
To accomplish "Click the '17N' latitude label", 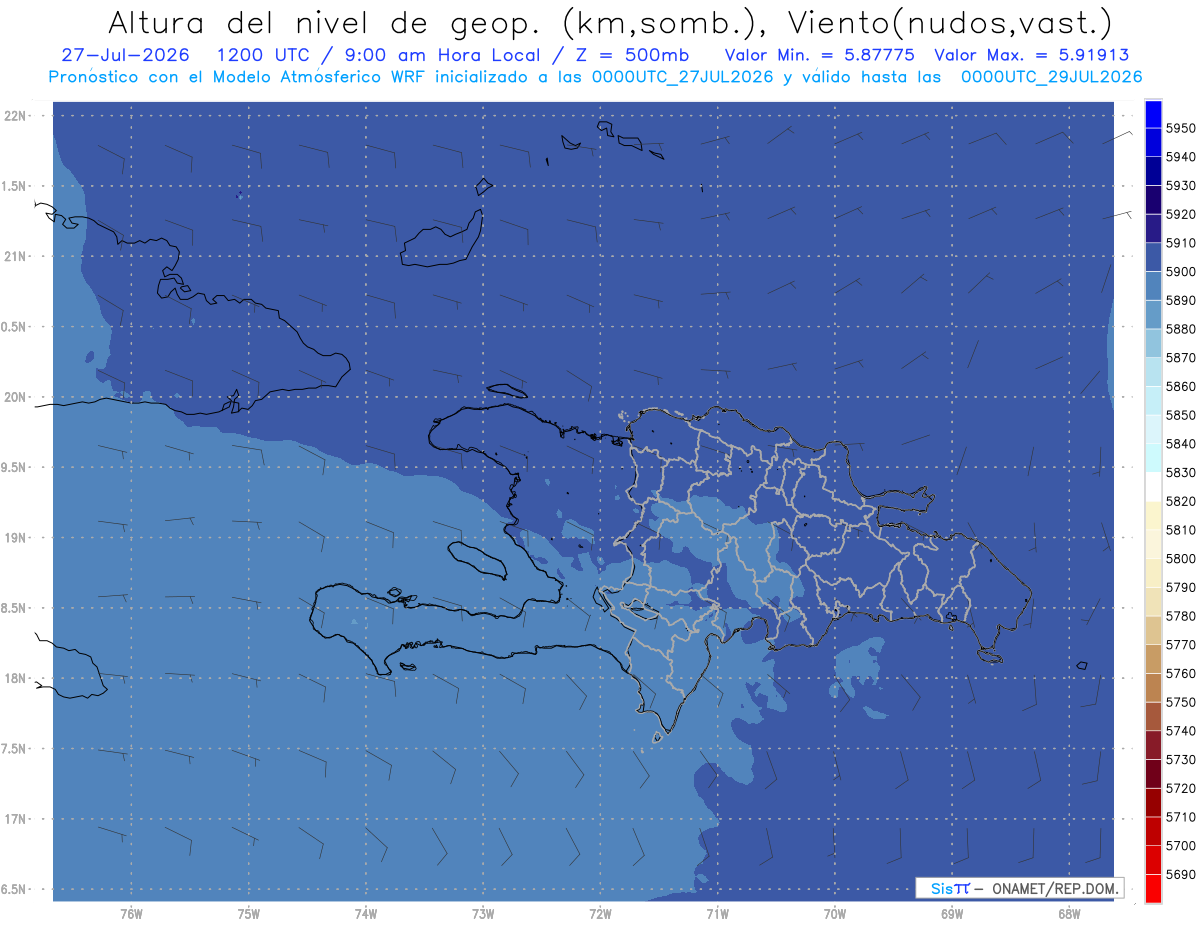I will [x=17, y=819].
